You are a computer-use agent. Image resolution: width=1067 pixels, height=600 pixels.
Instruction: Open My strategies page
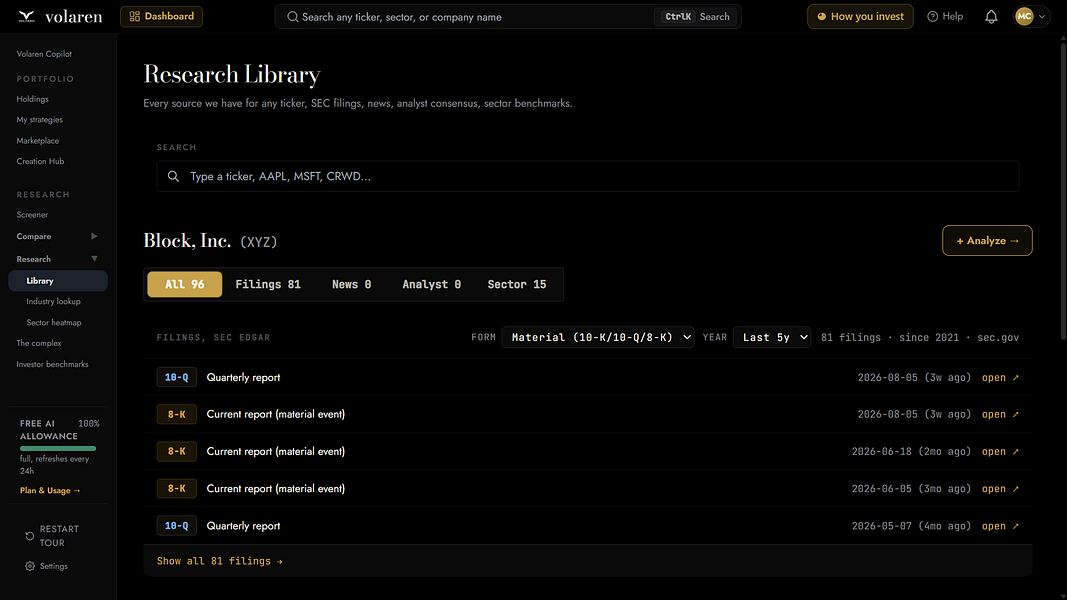coord(39,120)
